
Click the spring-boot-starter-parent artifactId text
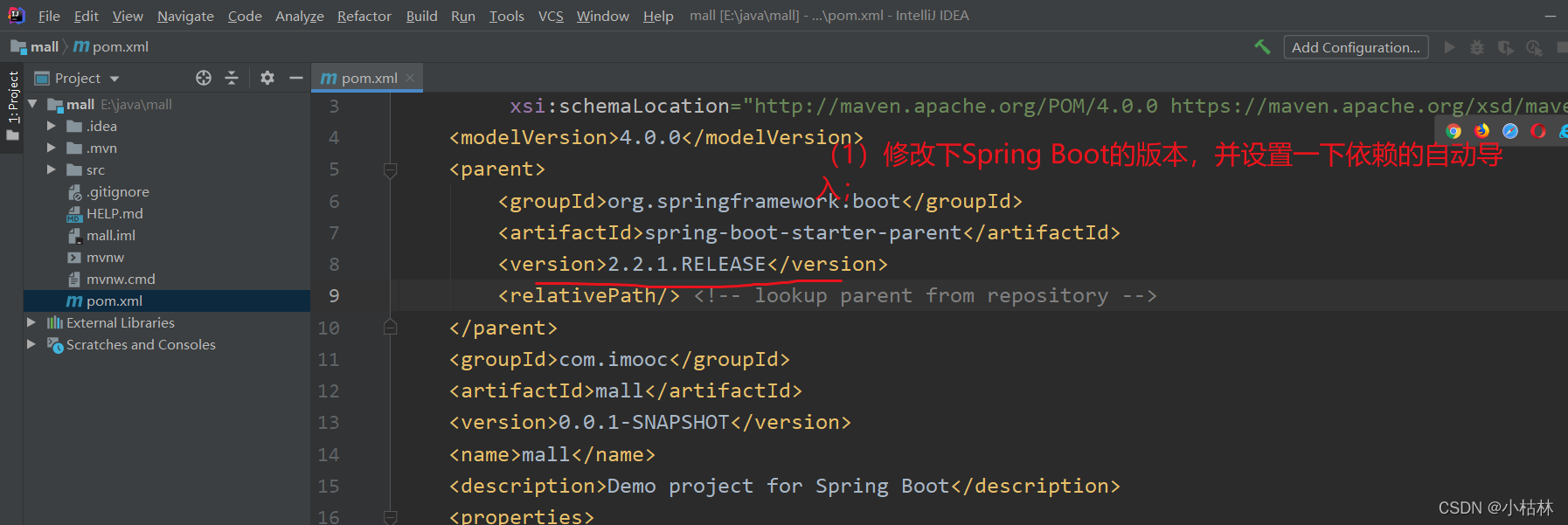click(802, 232)
